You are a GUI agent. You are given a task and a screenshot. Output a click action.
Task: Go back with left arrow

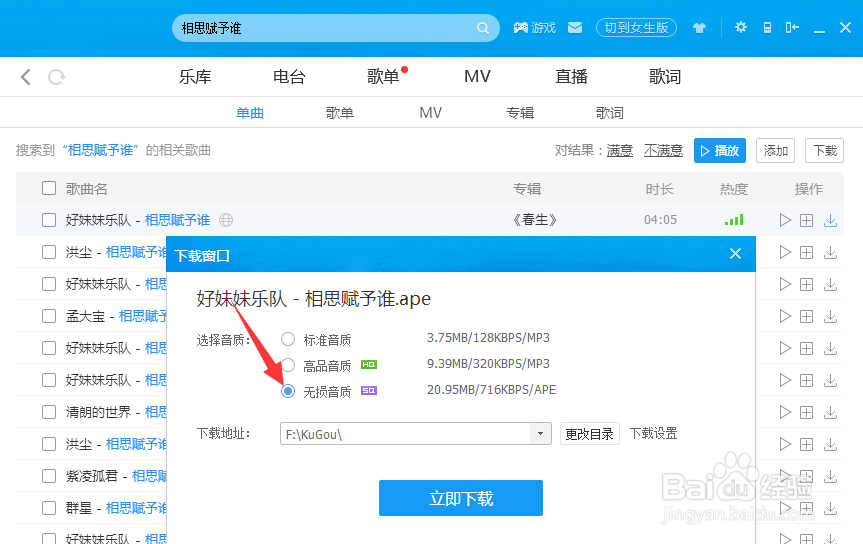pyautogui.click(x=25, y=77)
